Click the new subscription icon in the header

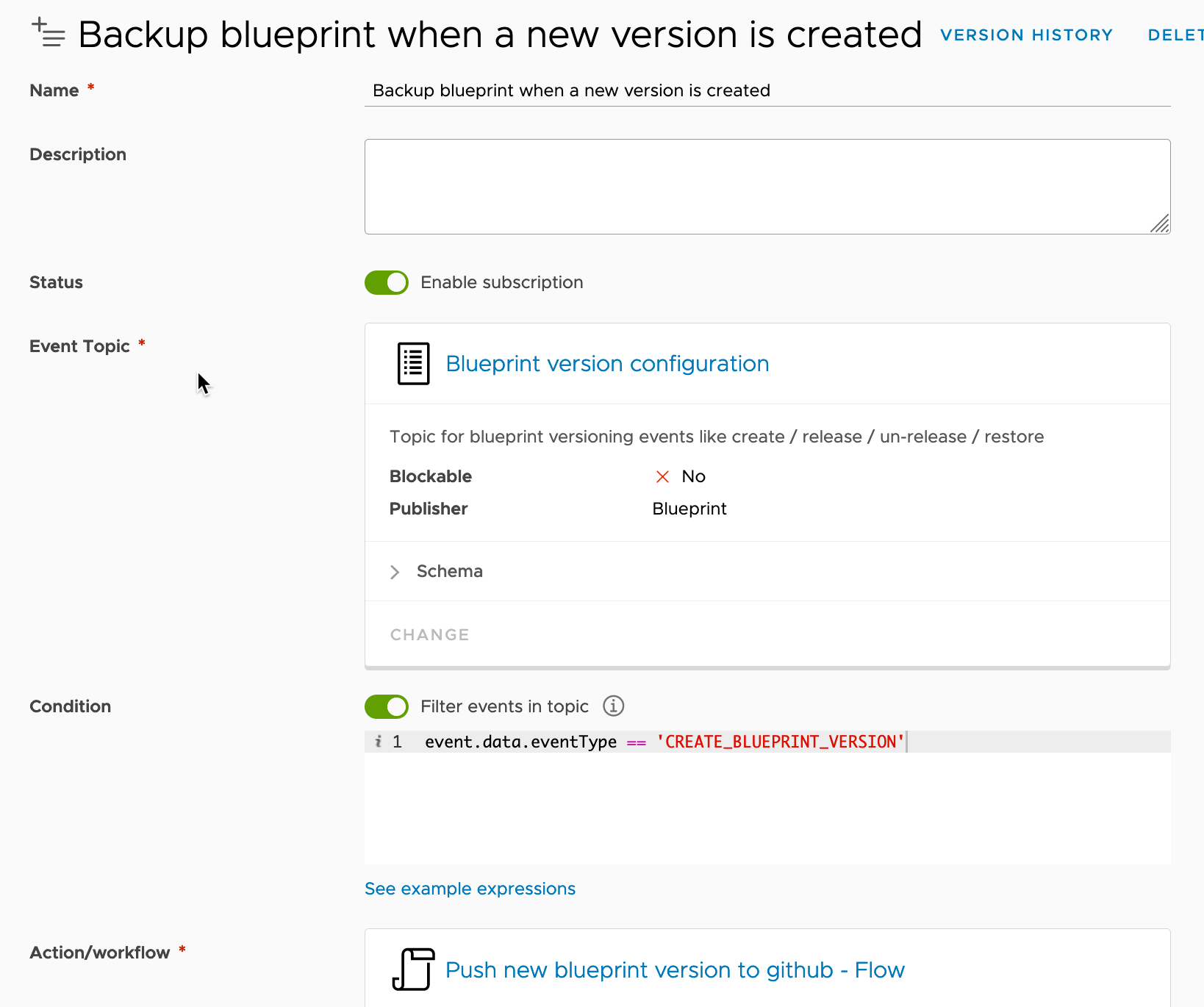click(x=47, y=33)
